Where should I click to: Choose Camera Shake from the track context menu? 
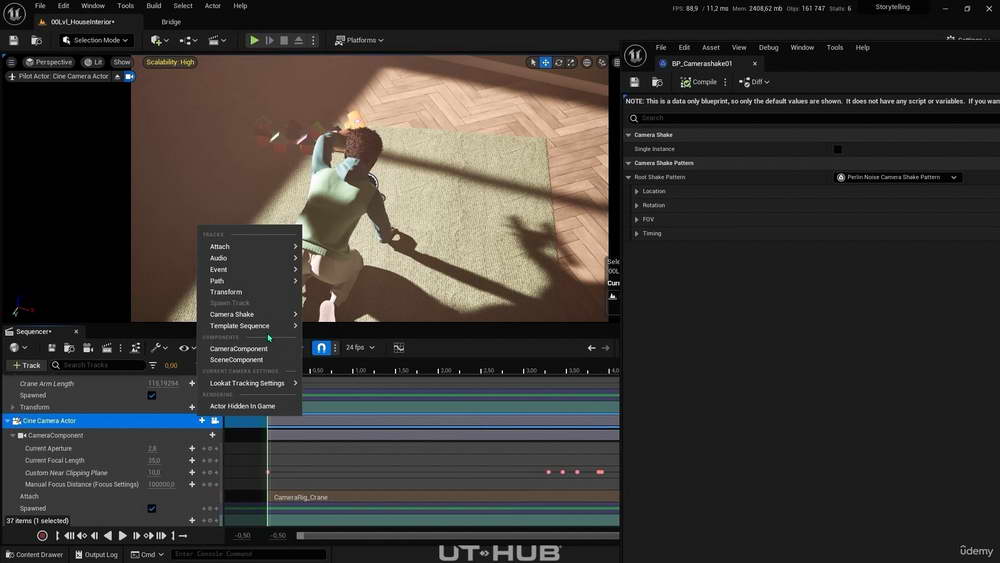click(x=232, y=314)
